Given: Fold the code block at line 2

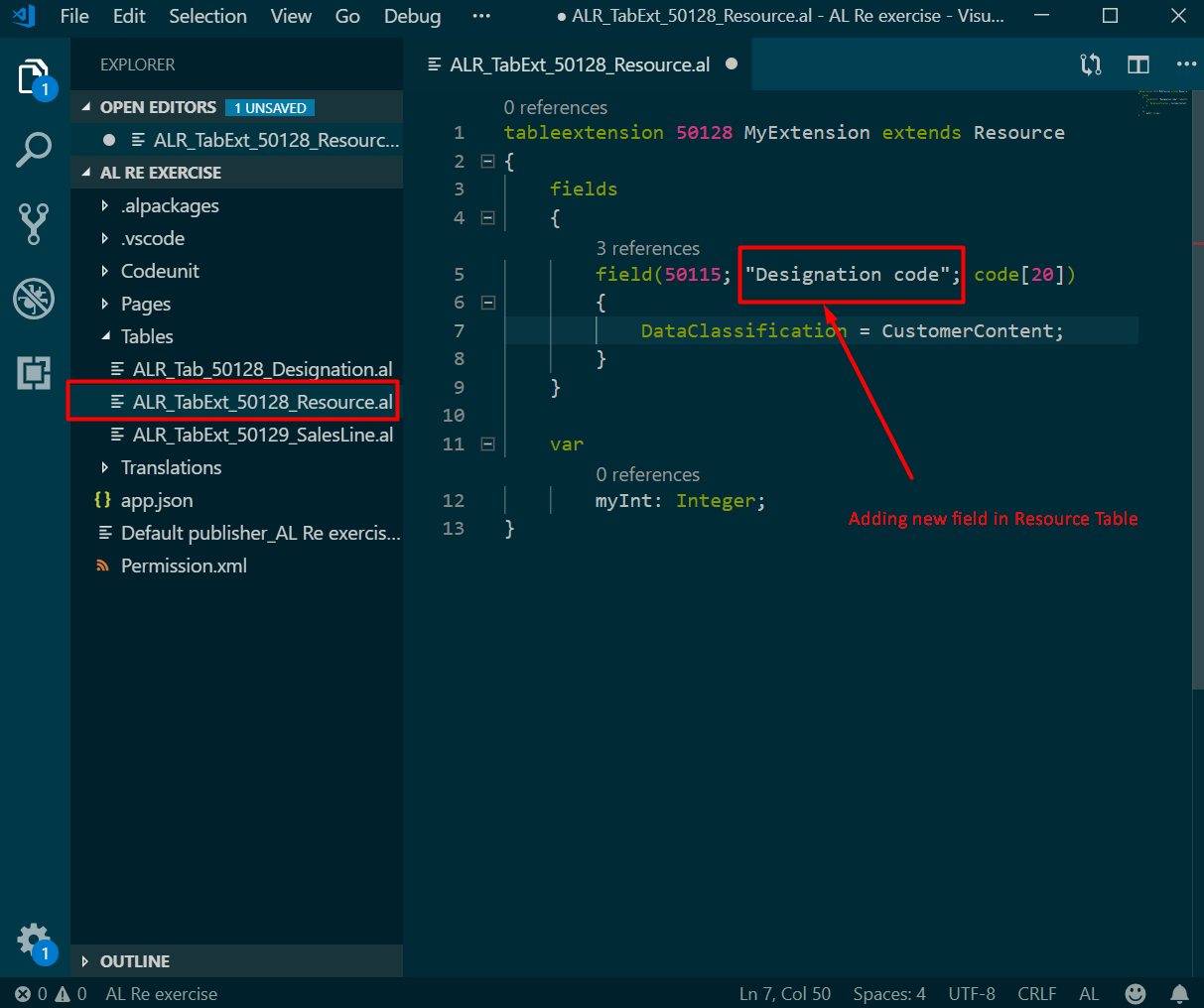Looking at the screenshot, I should pyautogui.click(x=487, y=161).
